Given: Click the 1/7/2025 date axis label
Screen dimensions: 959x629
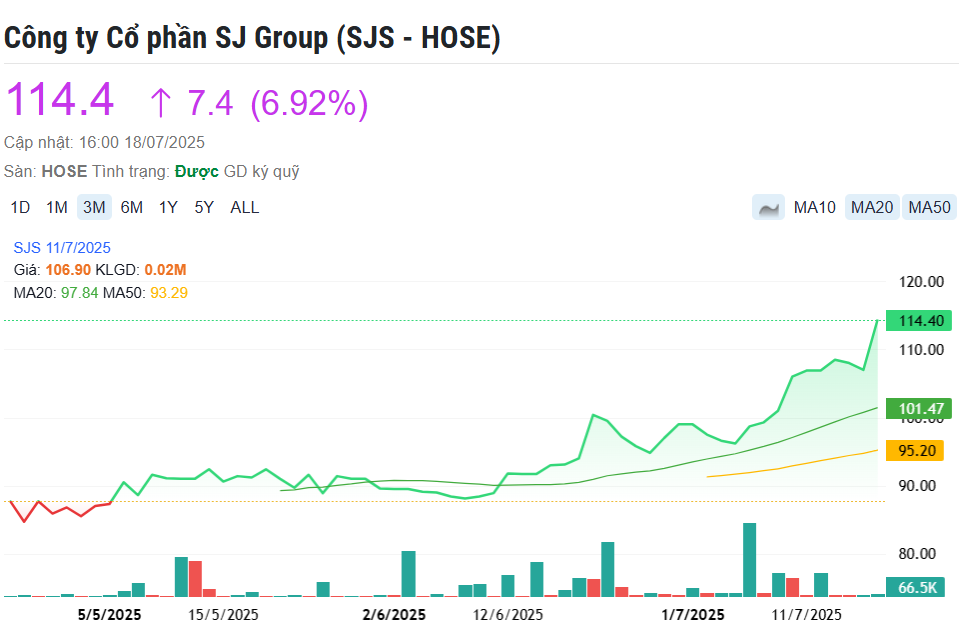Looking at the screenshot, I should pyautogui.click(x=693, y=614).
